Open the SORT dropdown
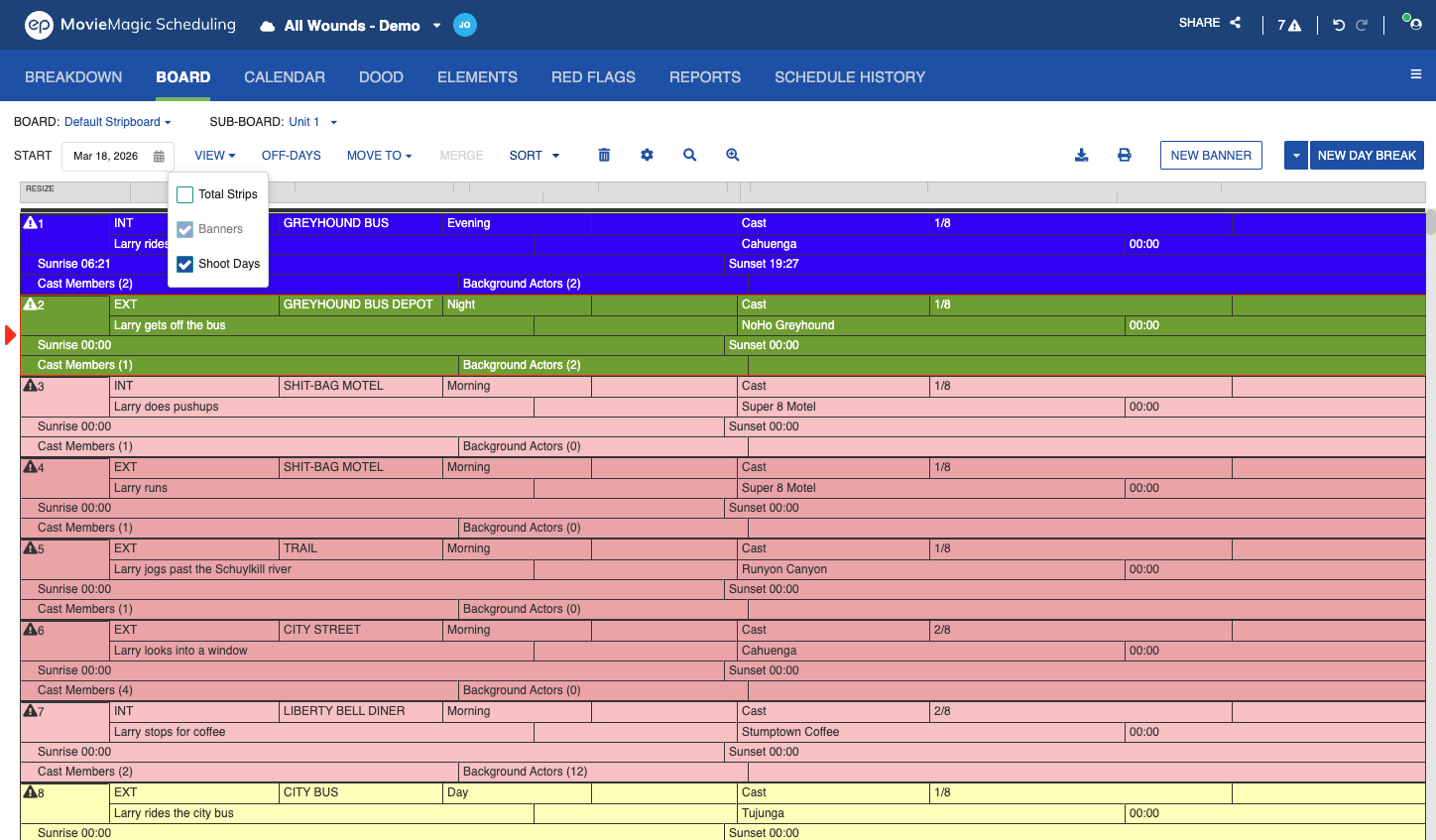Screen dimensions: 1436x840 pos(534,156)
